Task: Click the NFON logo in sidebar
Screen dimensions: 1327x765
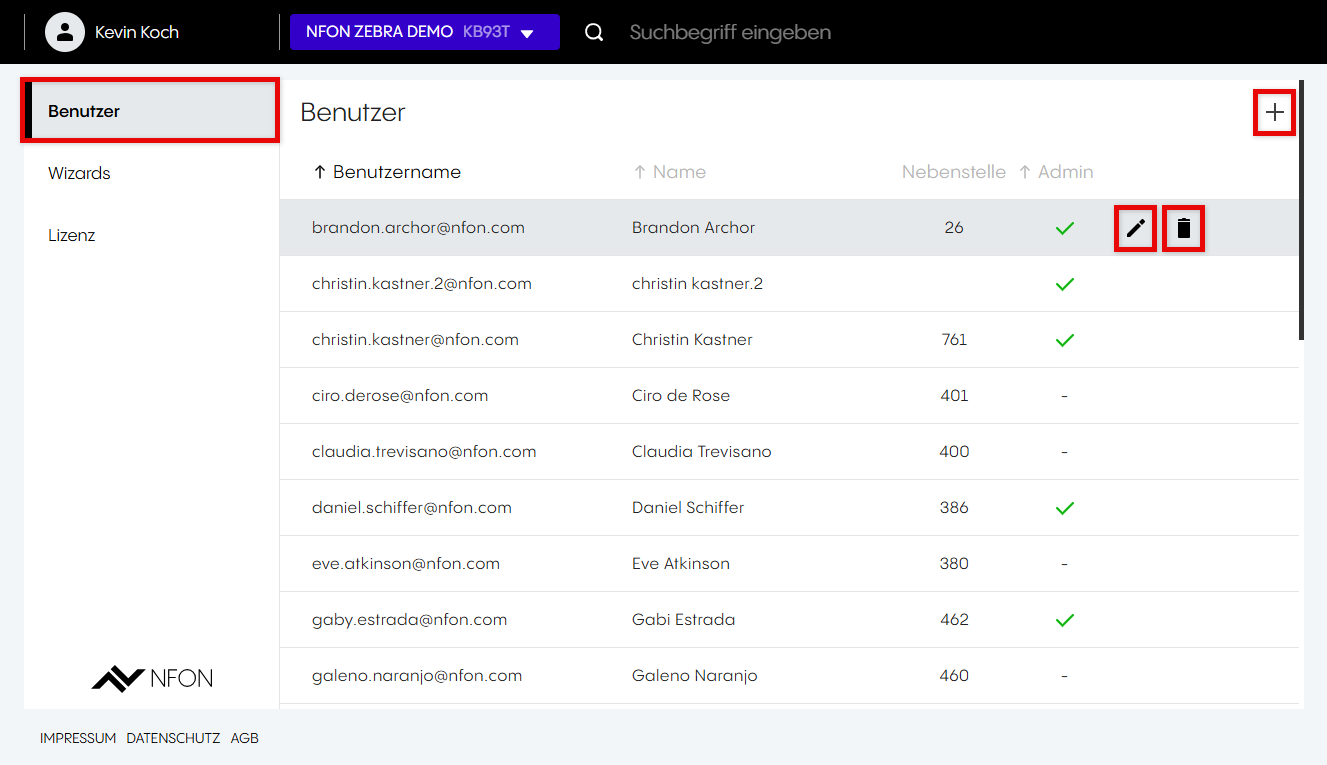Action: click(152, 678)
